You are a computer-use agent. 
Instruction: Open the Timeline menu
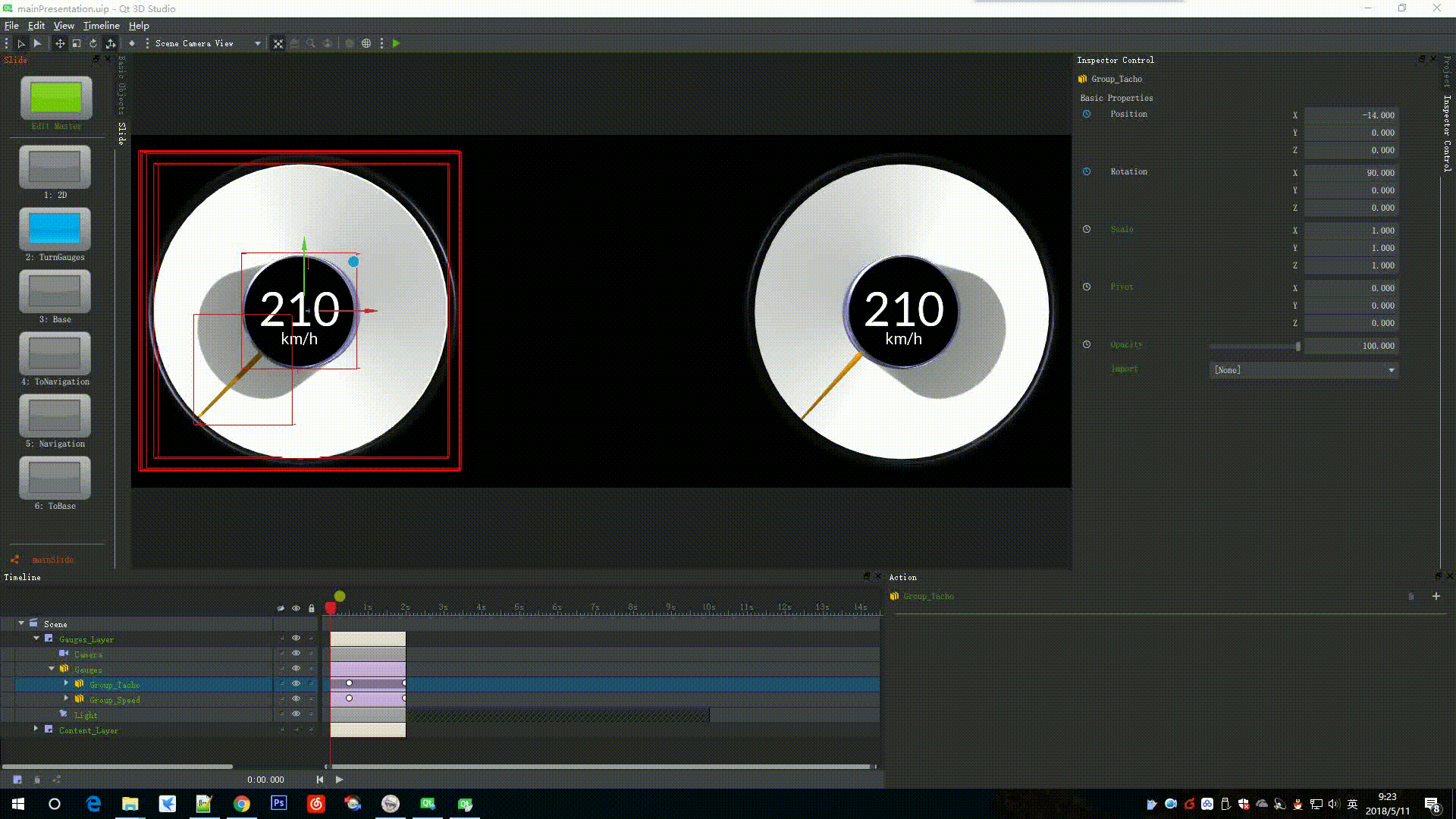coord(101,25)
